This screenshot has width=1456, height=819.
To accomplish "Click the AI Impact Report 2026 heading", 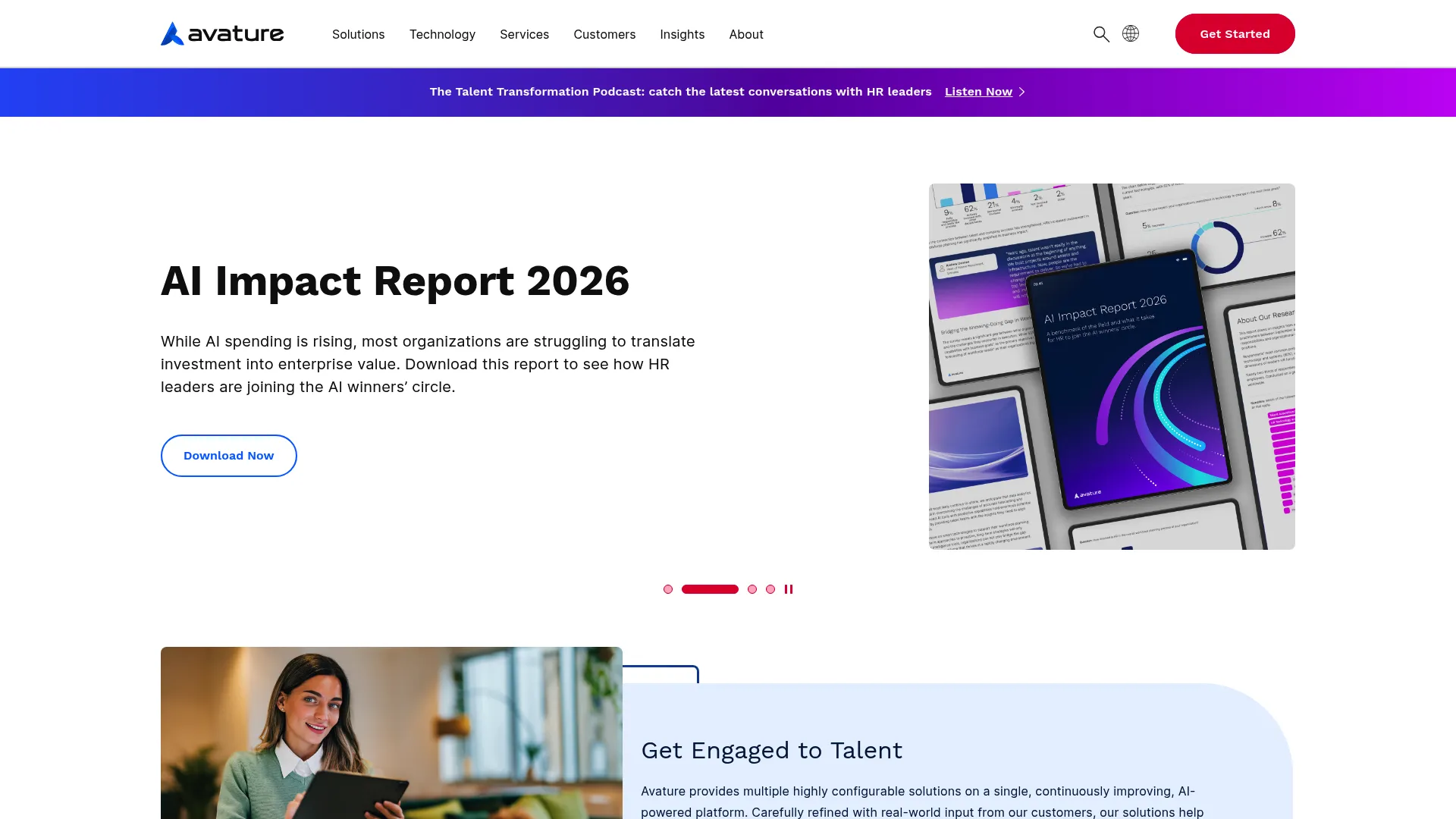I will [395, 281].
